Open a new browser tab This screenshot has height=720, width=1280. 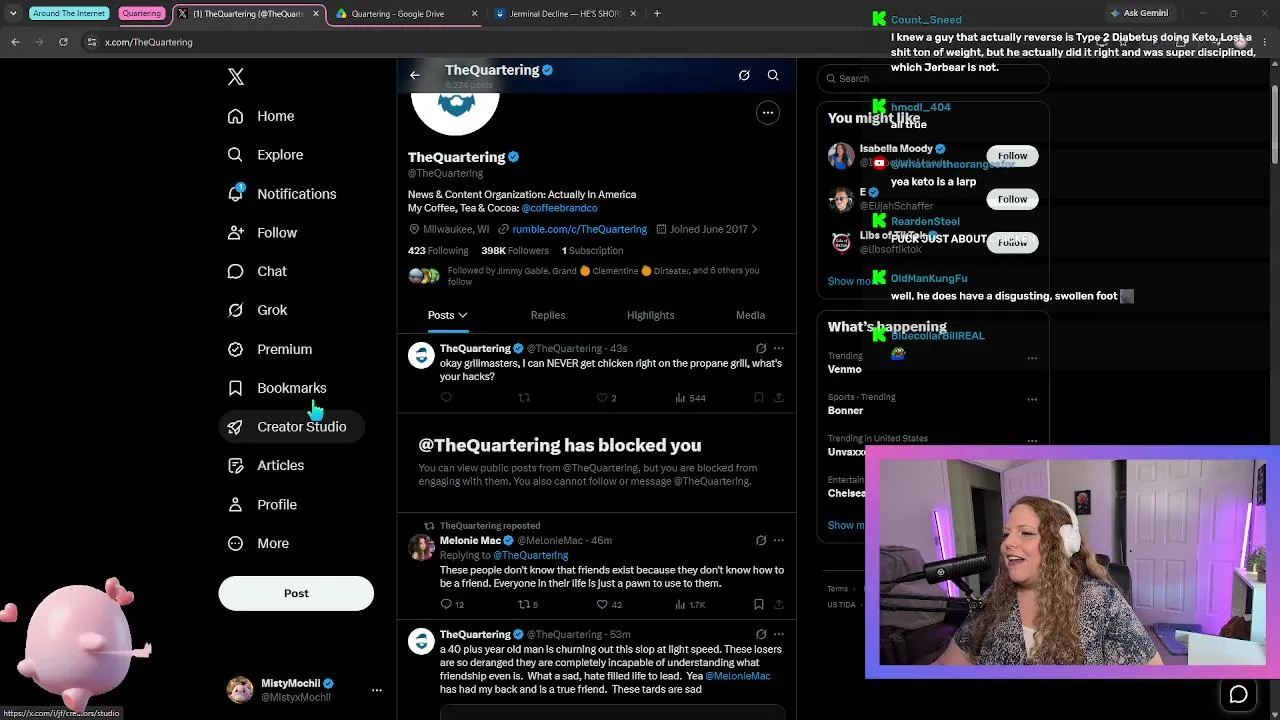tap(657, 14)
